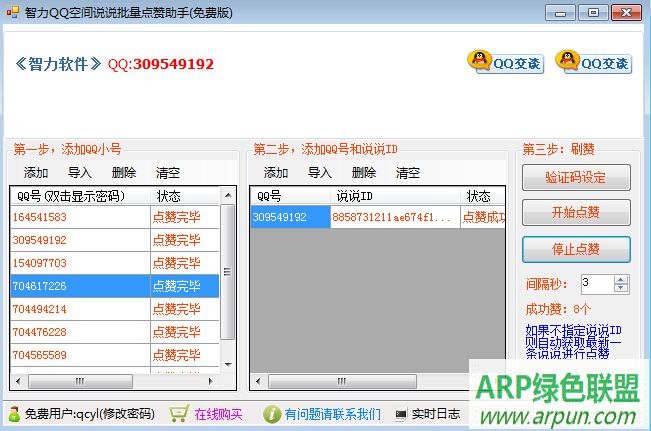
Task: Click the horizontal scrollbar thumb in QQ小号 list
Action: click(80, 381)
